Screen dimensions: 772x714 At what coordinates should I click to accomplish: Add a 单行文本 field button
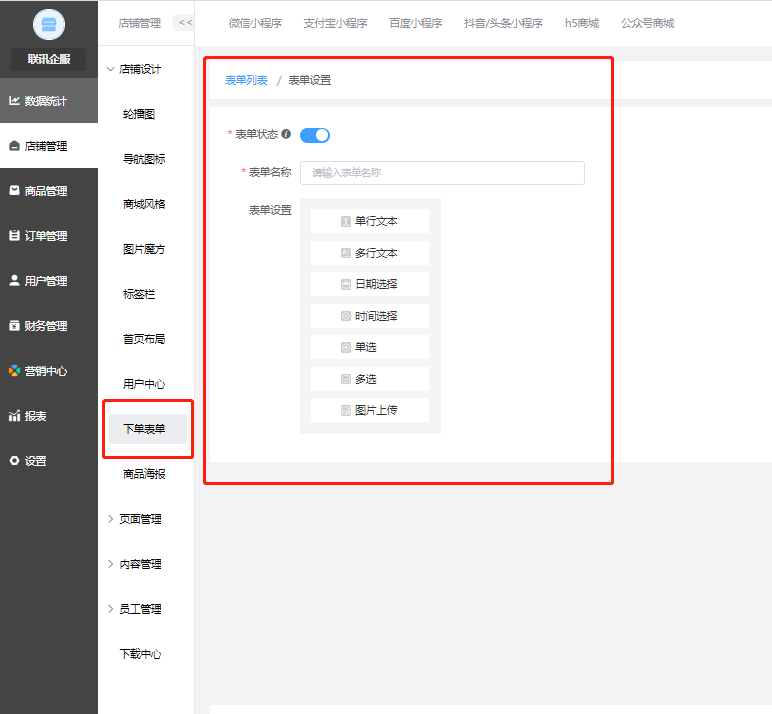[370, 221]
